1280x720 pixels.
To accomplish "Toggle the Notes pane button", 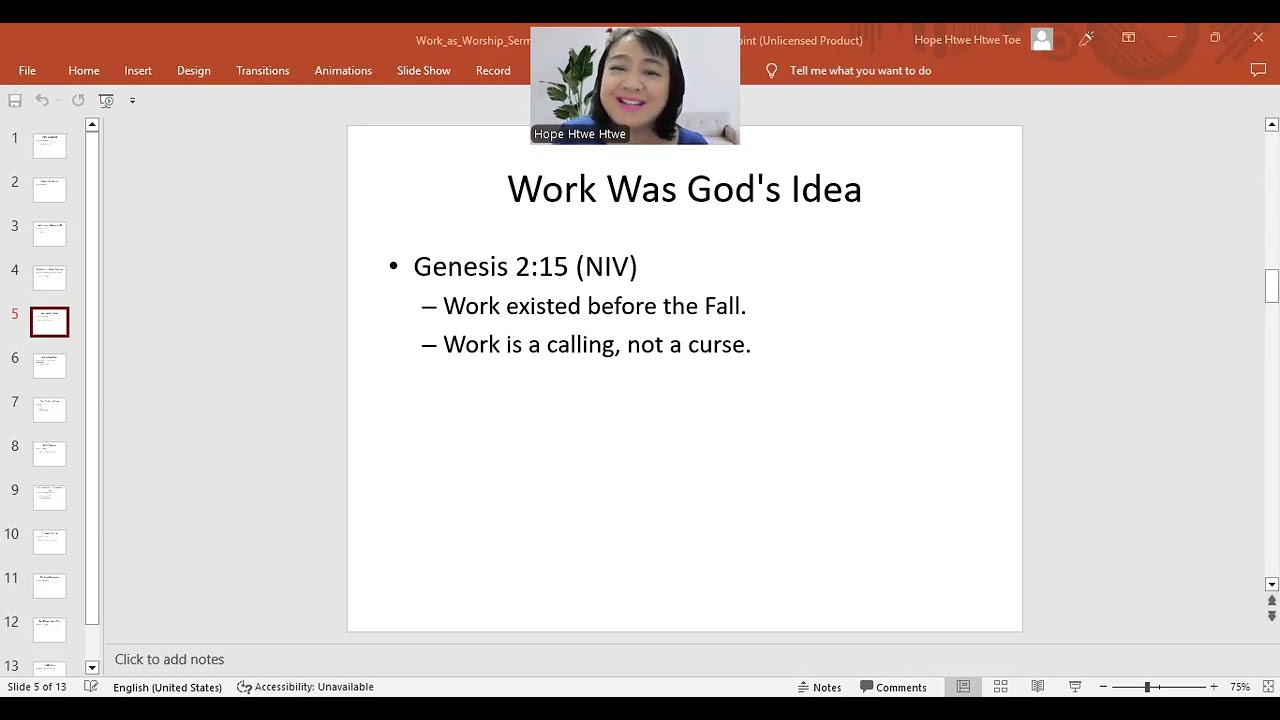I will 820,687.
